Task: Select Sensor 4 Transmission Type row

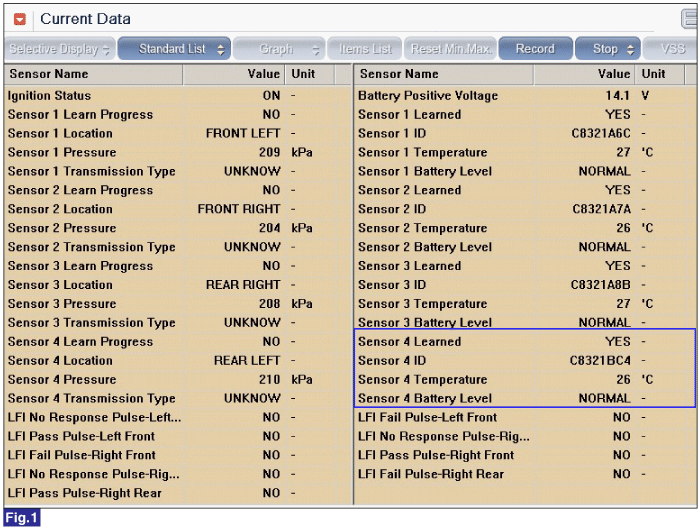Action: [x=179, y=398]
